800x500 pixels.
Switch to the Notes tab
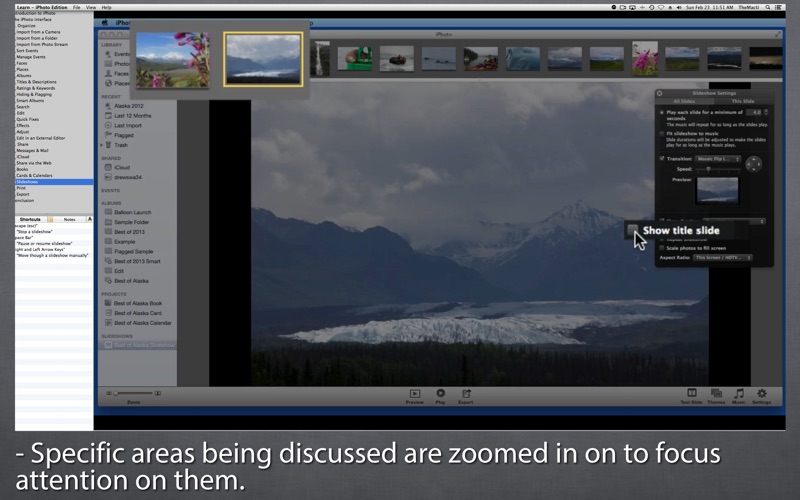tap(69, 219)
